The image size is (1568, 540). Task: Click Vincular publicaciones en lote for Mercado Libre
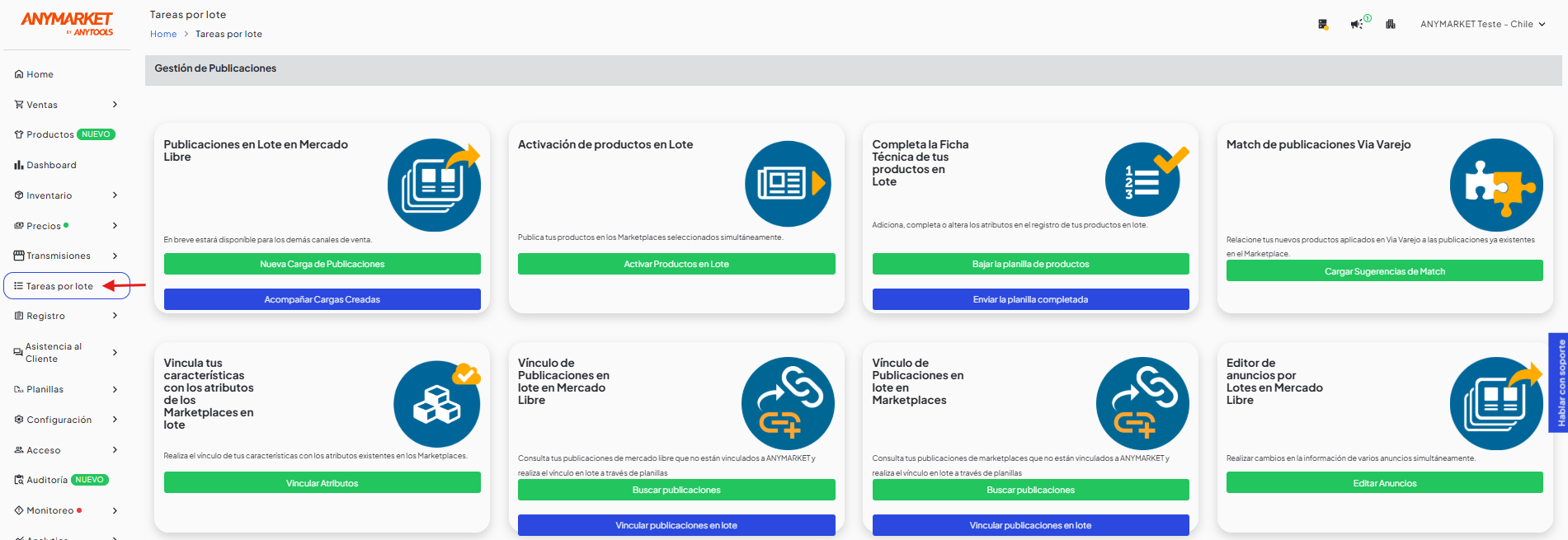pos(676,525)
